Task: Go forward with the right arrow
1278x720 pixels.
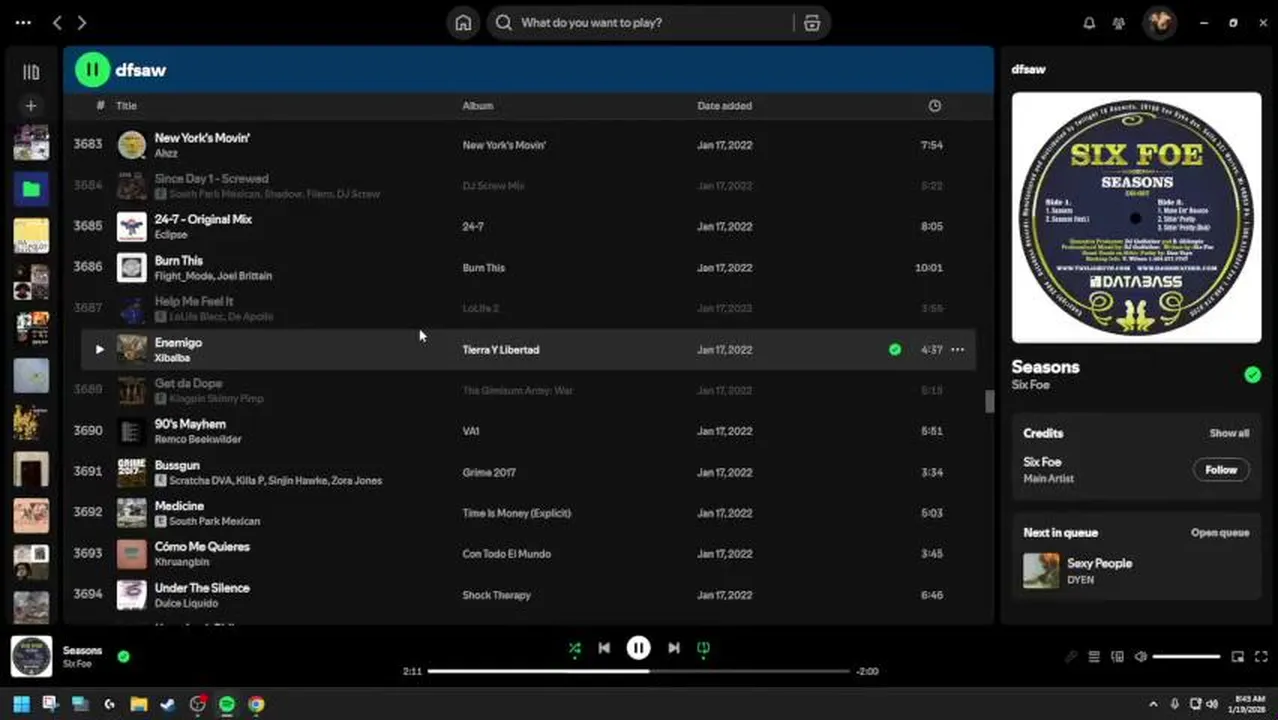Action: point(82,22)
